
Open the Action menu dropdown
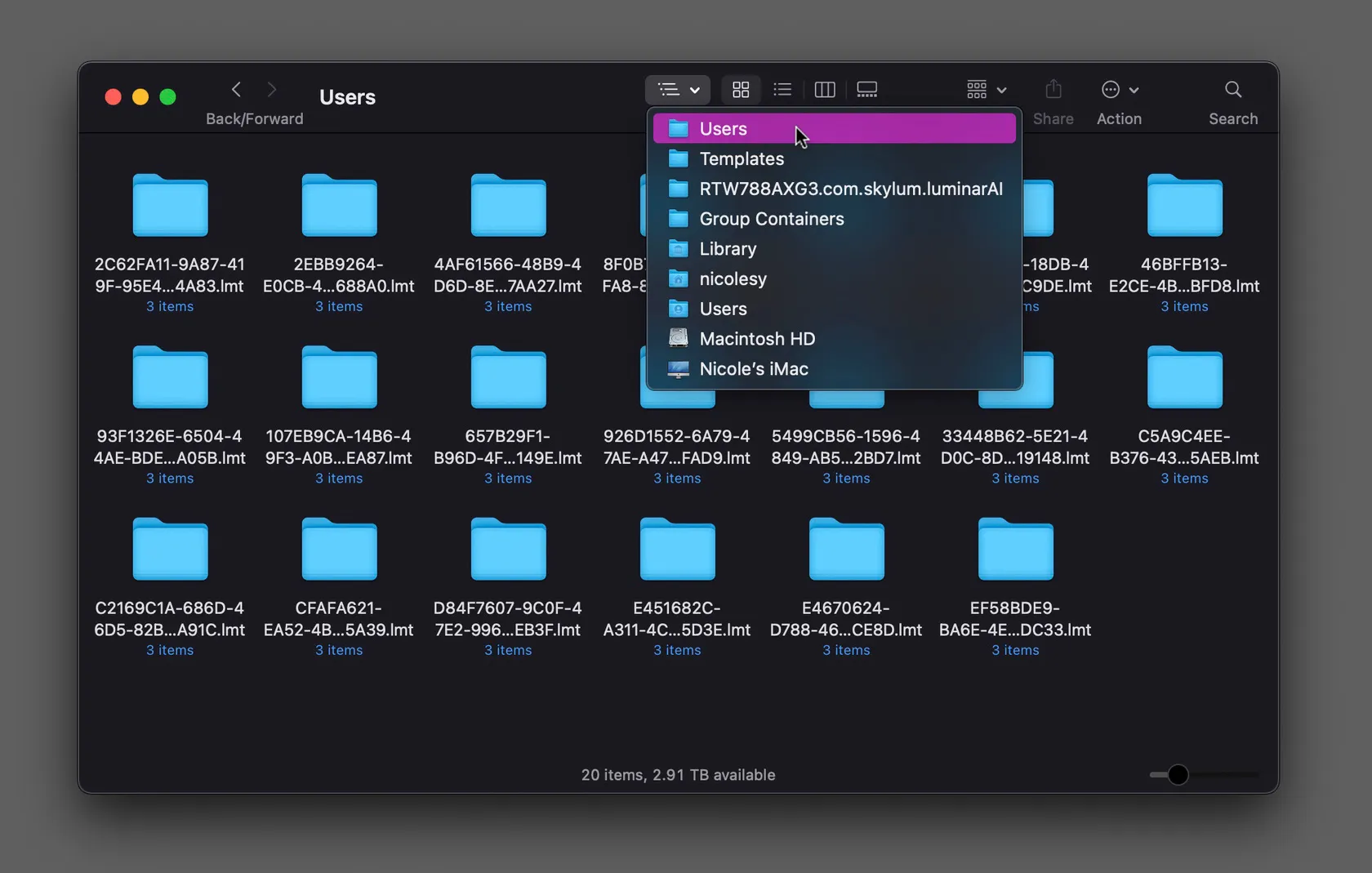click(x=1119, y=90)
